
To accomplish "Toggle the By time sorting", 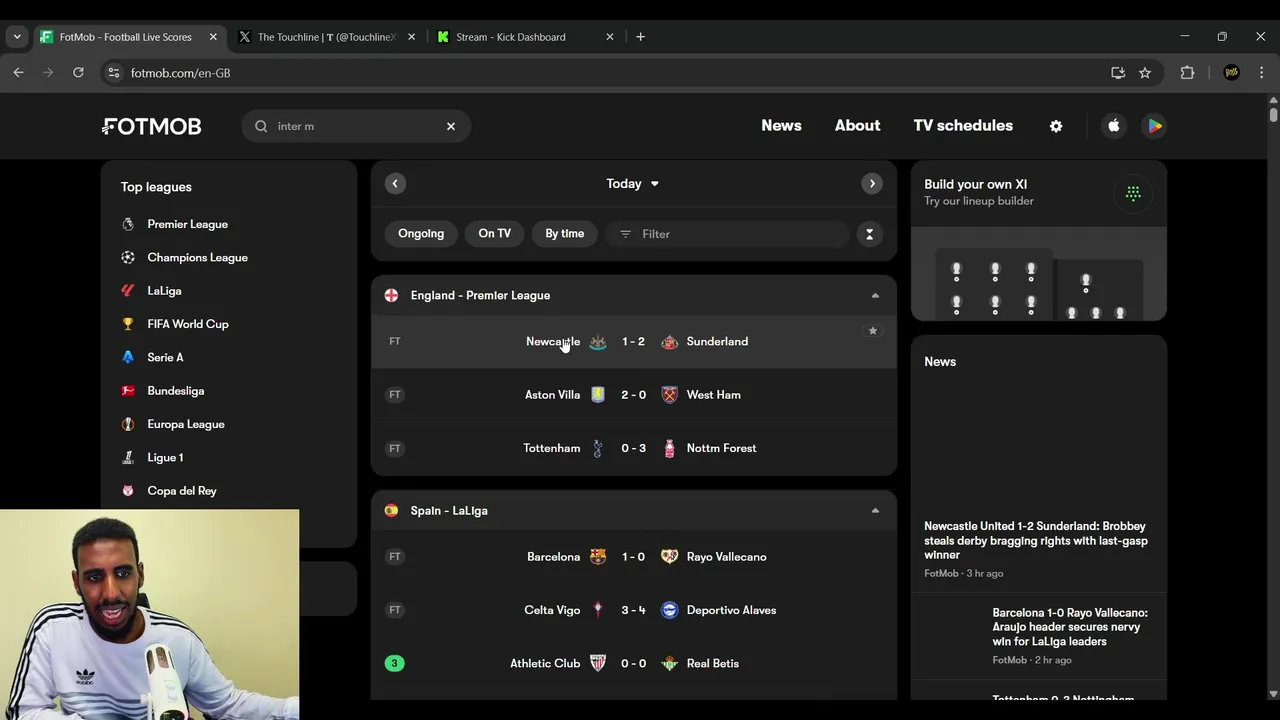I will [x=565, y=234].
